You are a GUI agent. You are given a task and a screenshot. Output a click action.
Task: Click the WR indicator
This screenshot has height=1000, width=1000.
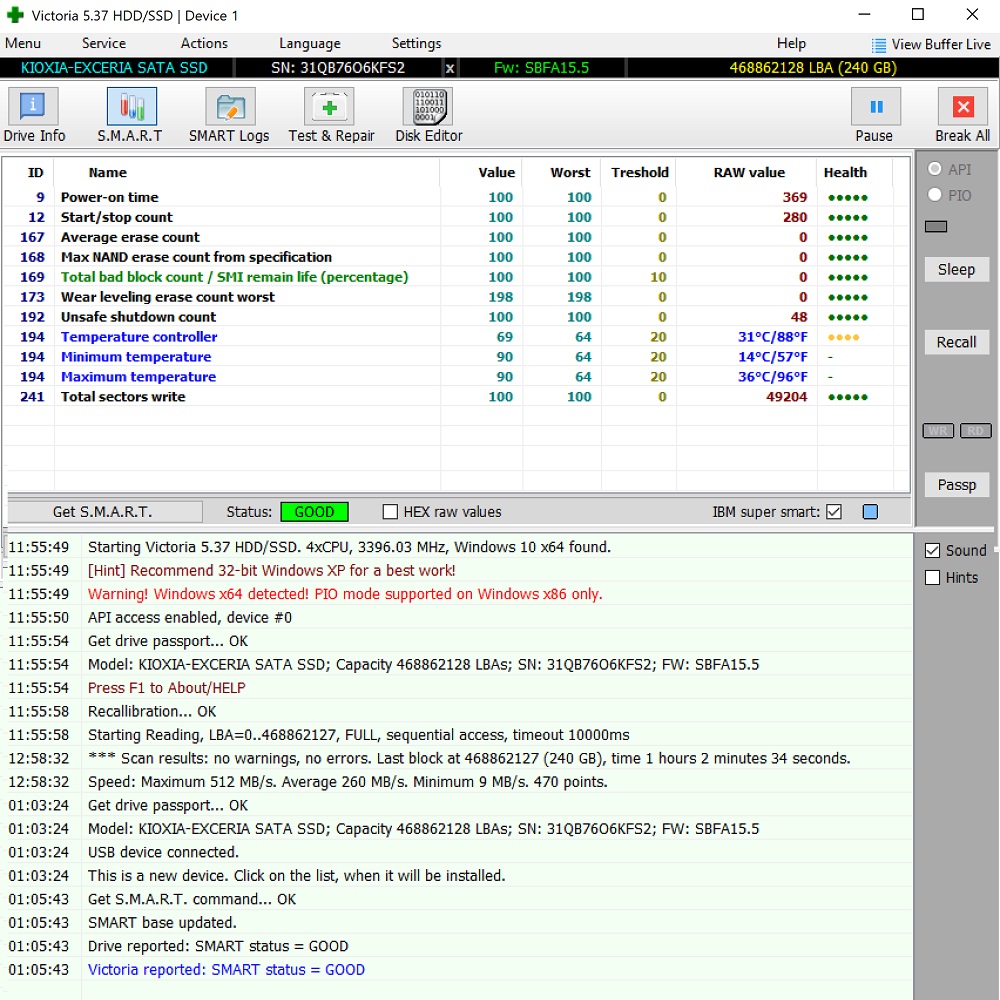pyautogui.click(x=938, y=431)
